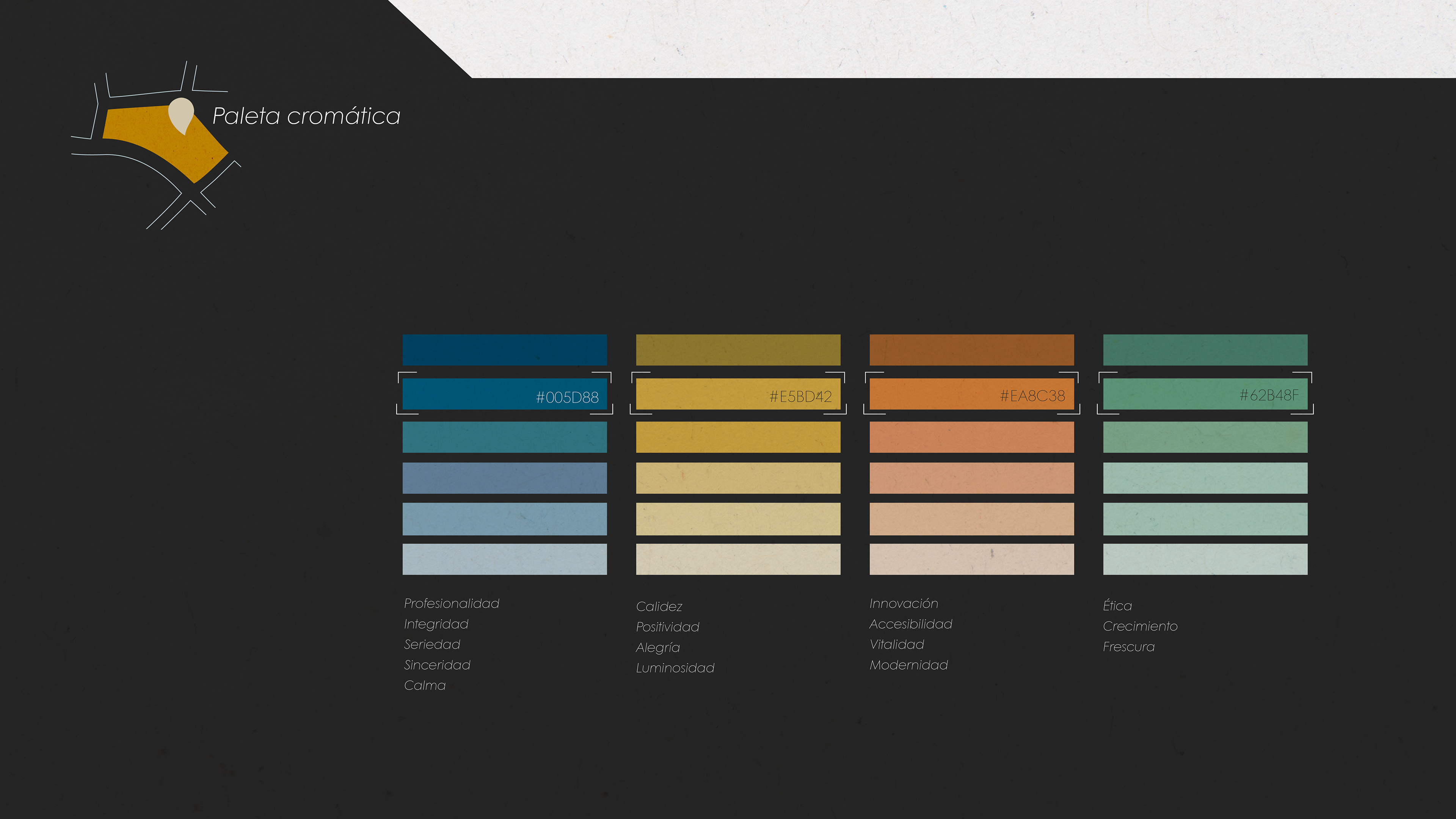This screenshot has width=1456, height=819.
Task: Pick the darkest navy swatch atop the blue column
Action: [x=505, y=350]
